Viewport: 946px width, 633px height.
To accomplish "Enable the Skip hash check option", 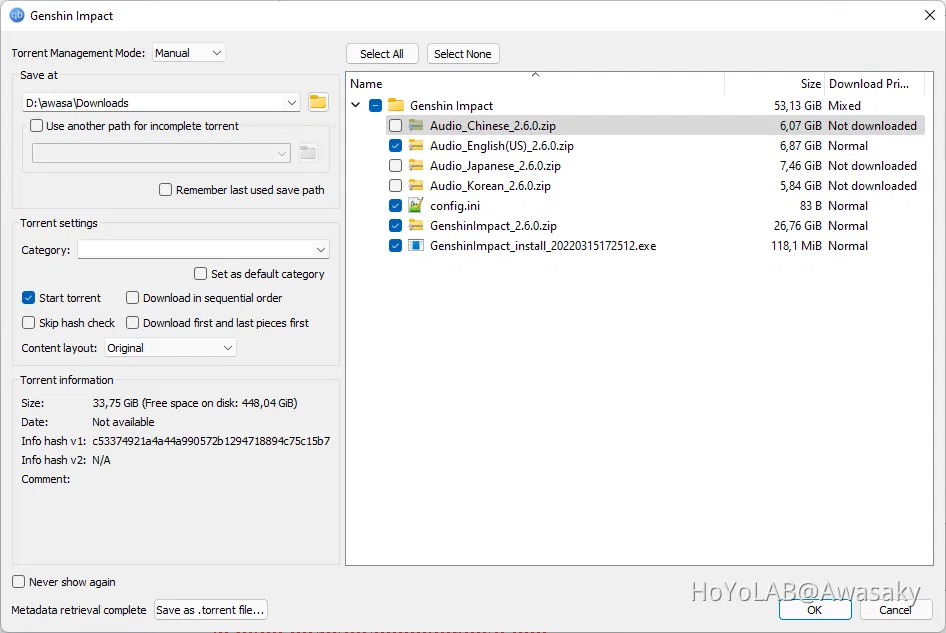I will click(29, 322).
